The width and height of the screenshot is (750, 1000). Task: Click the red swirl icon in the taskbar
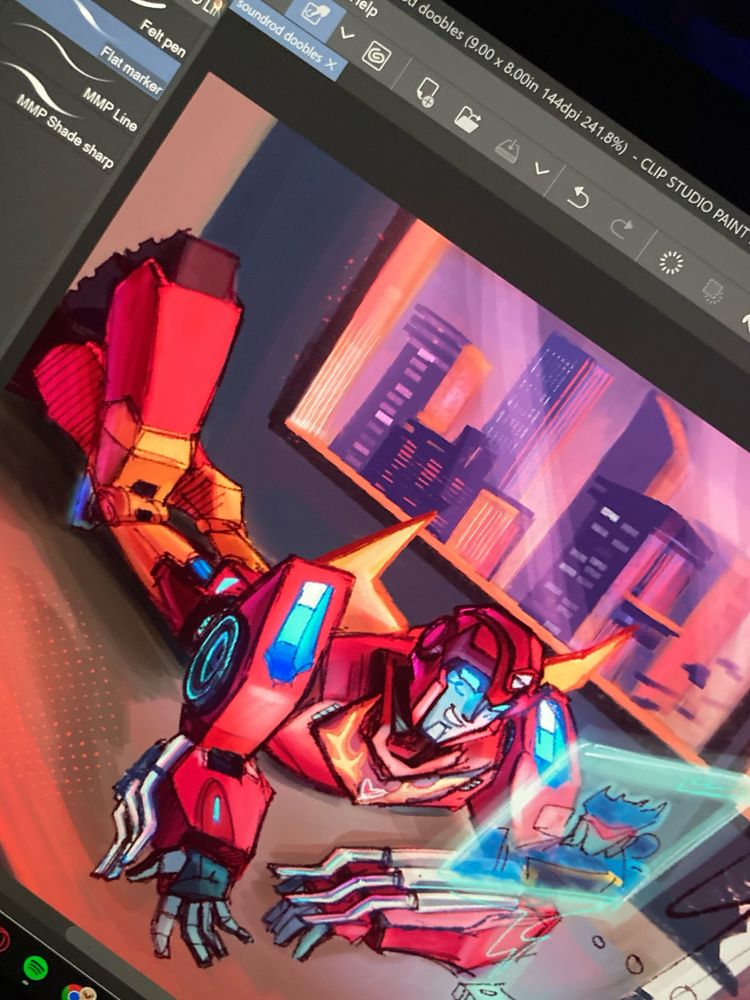3,940
